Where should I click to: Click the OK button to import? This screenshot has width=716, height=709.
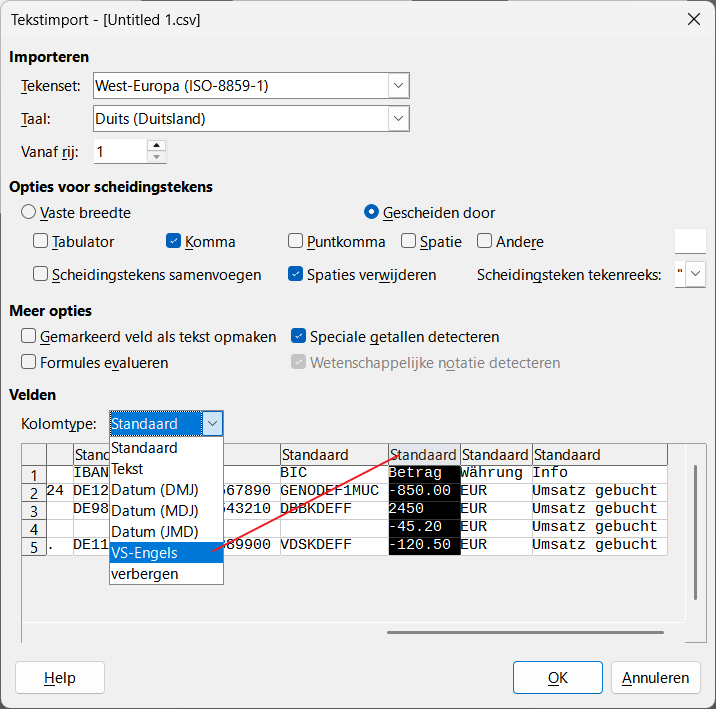557,678
